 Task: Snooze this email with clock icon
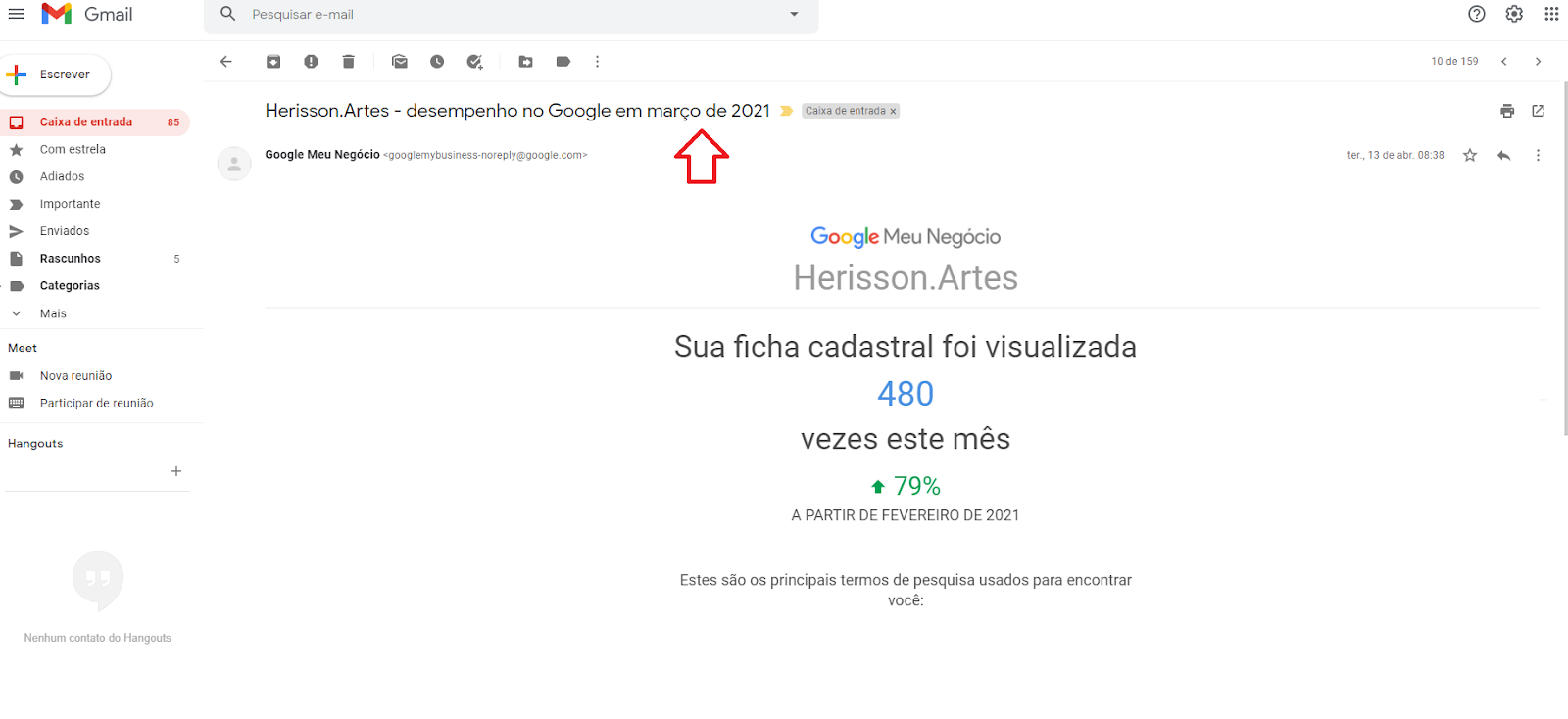tap(437, 61)
